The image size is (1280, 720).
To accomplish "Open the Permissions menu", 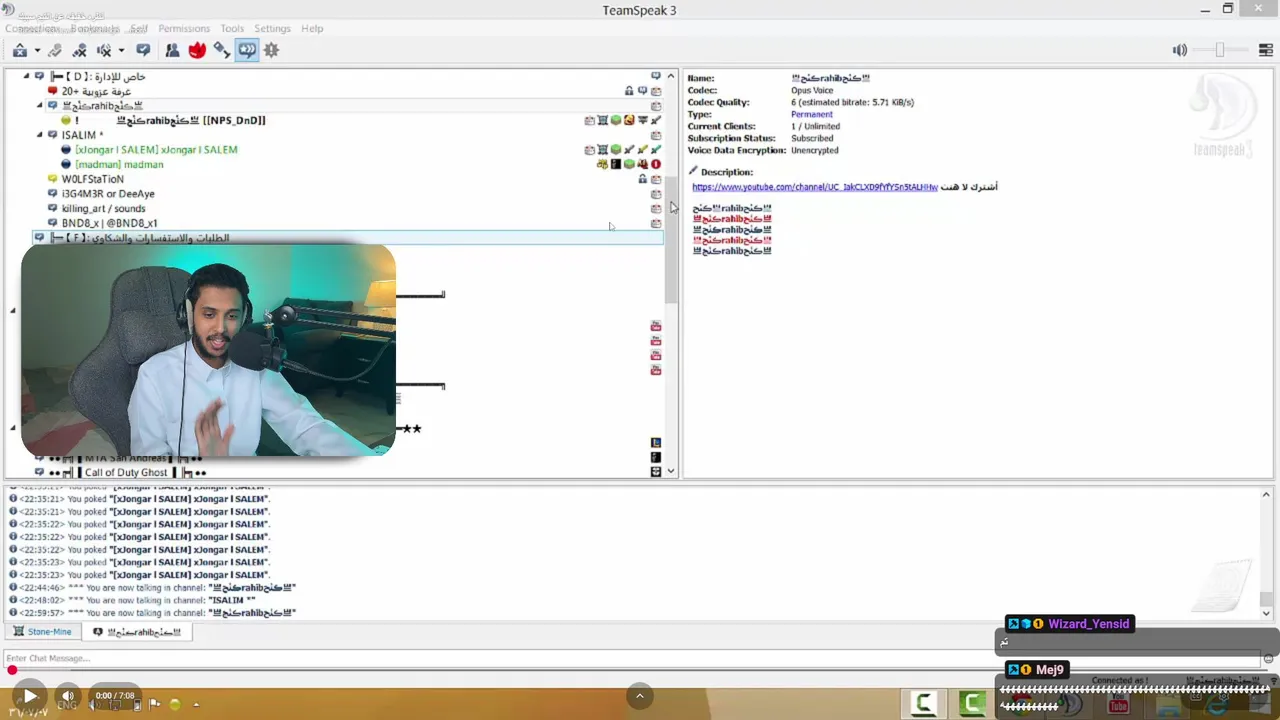I will [184, 28].
